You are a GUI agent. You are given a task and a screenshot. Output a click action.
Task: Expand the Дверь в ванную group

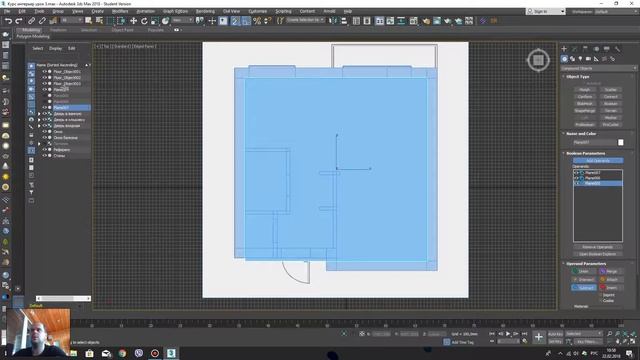[x=39, y=114]
